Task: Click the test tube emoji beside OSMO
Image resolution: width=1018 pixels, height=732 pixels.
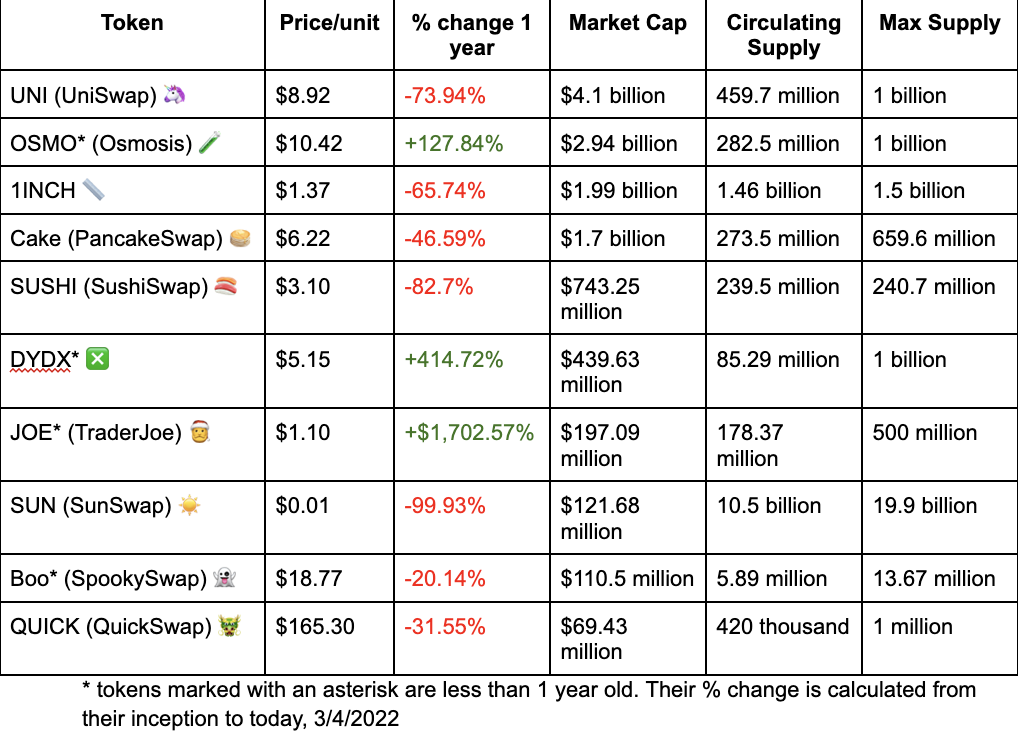Action: (209, 142)
